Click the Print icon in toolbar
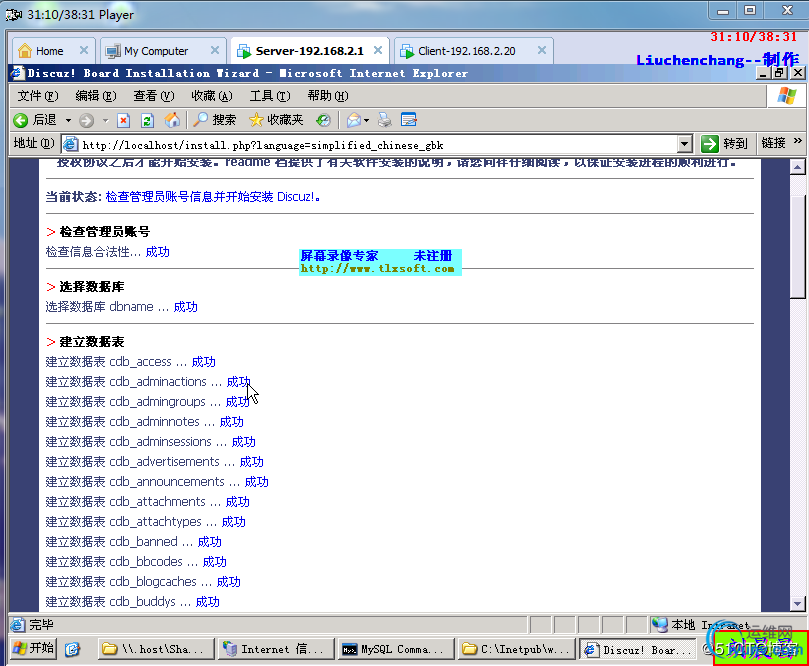Viewport: 809px width, 666px height. pyautogui.click(x=384, y=120)
